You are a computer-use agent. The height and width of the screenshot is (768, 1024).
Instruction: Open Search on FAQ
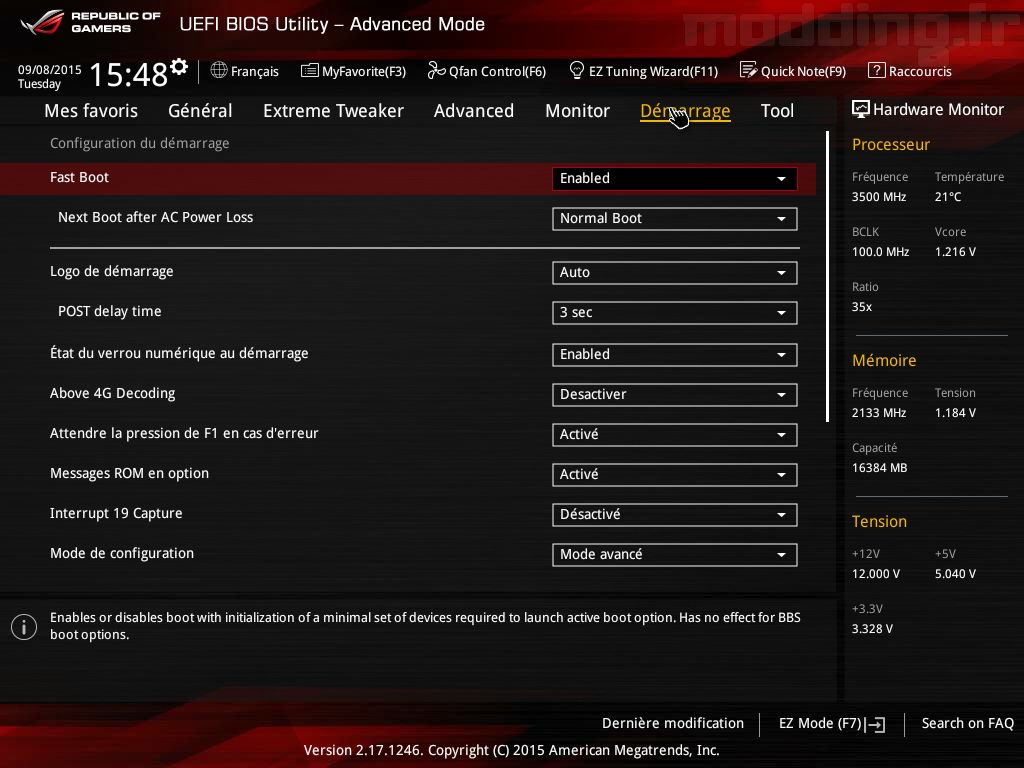(x=968, y=724)
